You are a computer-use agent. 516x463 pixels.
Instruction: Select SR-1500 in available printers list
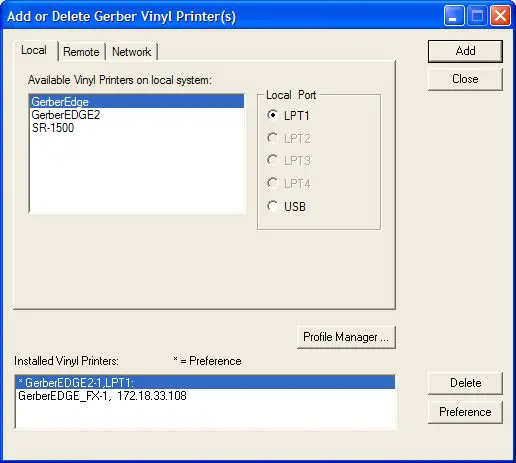pyautogui.click(x=137, y=128)
